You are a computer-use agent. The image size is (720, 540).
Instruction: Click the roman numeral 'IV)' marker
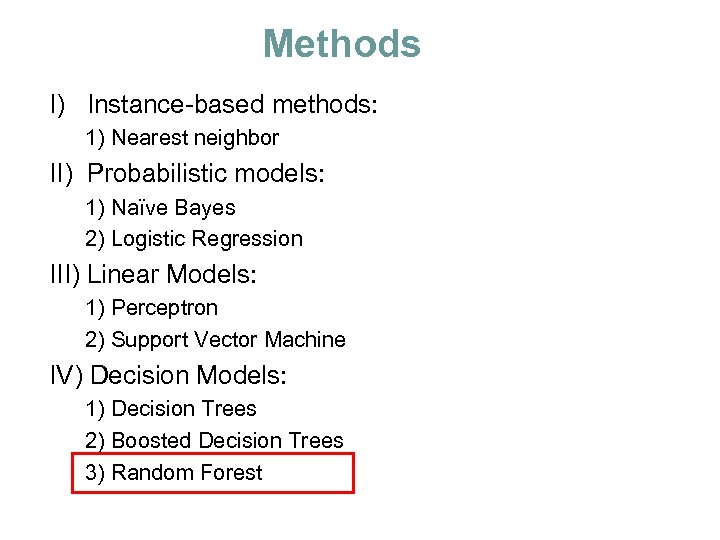click(x=67, y=376)
